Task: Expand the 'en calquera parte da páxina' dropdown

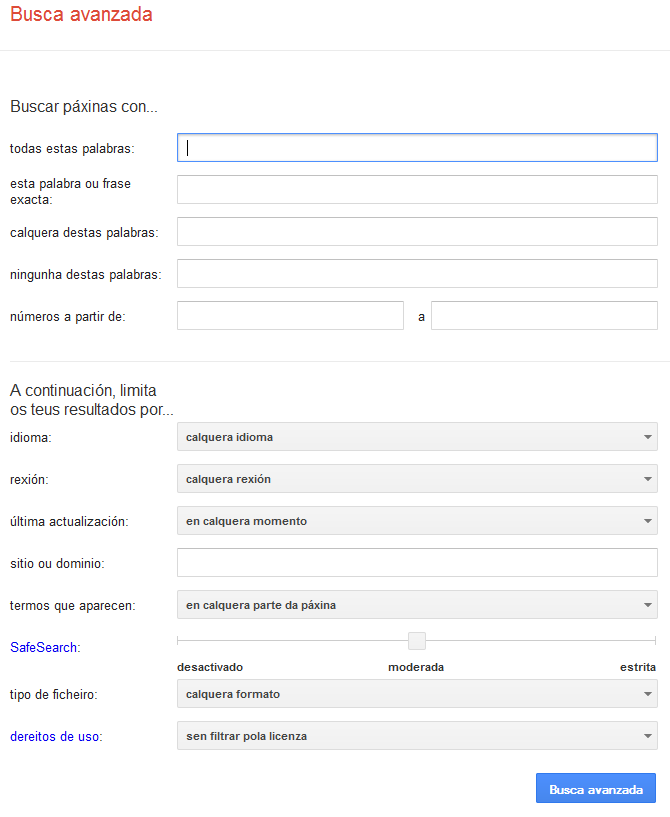Action: coord(417,605)
